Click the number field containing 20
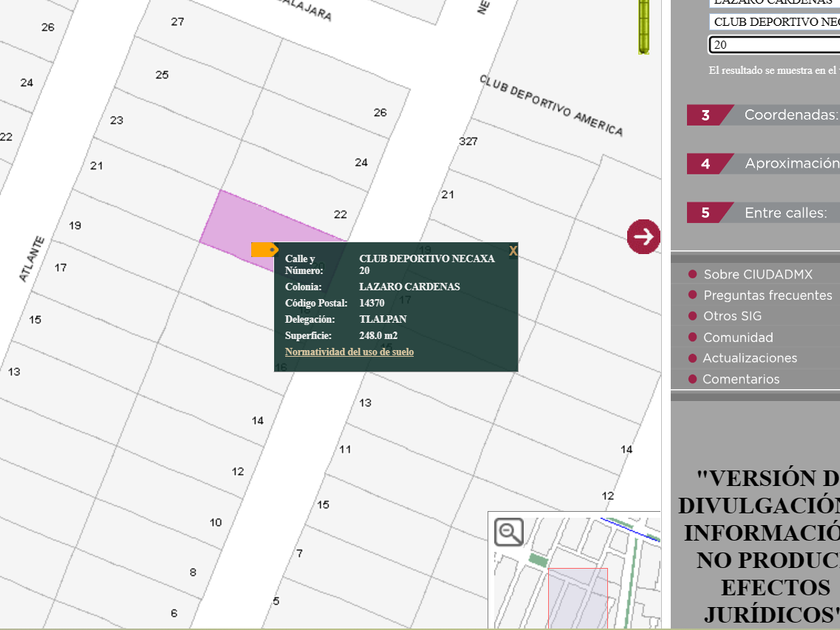 774,45
